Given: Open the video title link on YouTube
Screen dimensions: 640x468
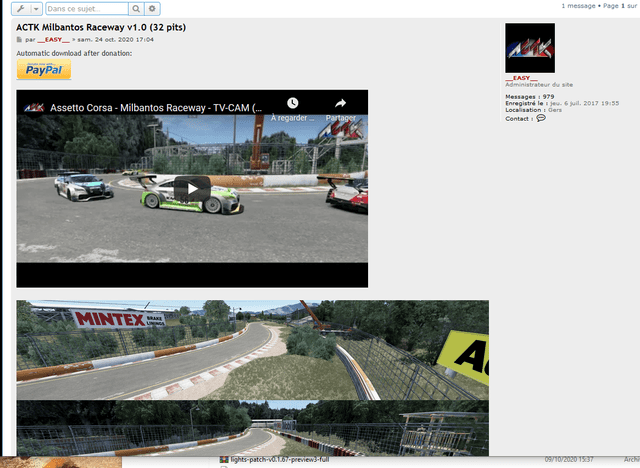Looking at the screenshot, I should tap(156, 106).
